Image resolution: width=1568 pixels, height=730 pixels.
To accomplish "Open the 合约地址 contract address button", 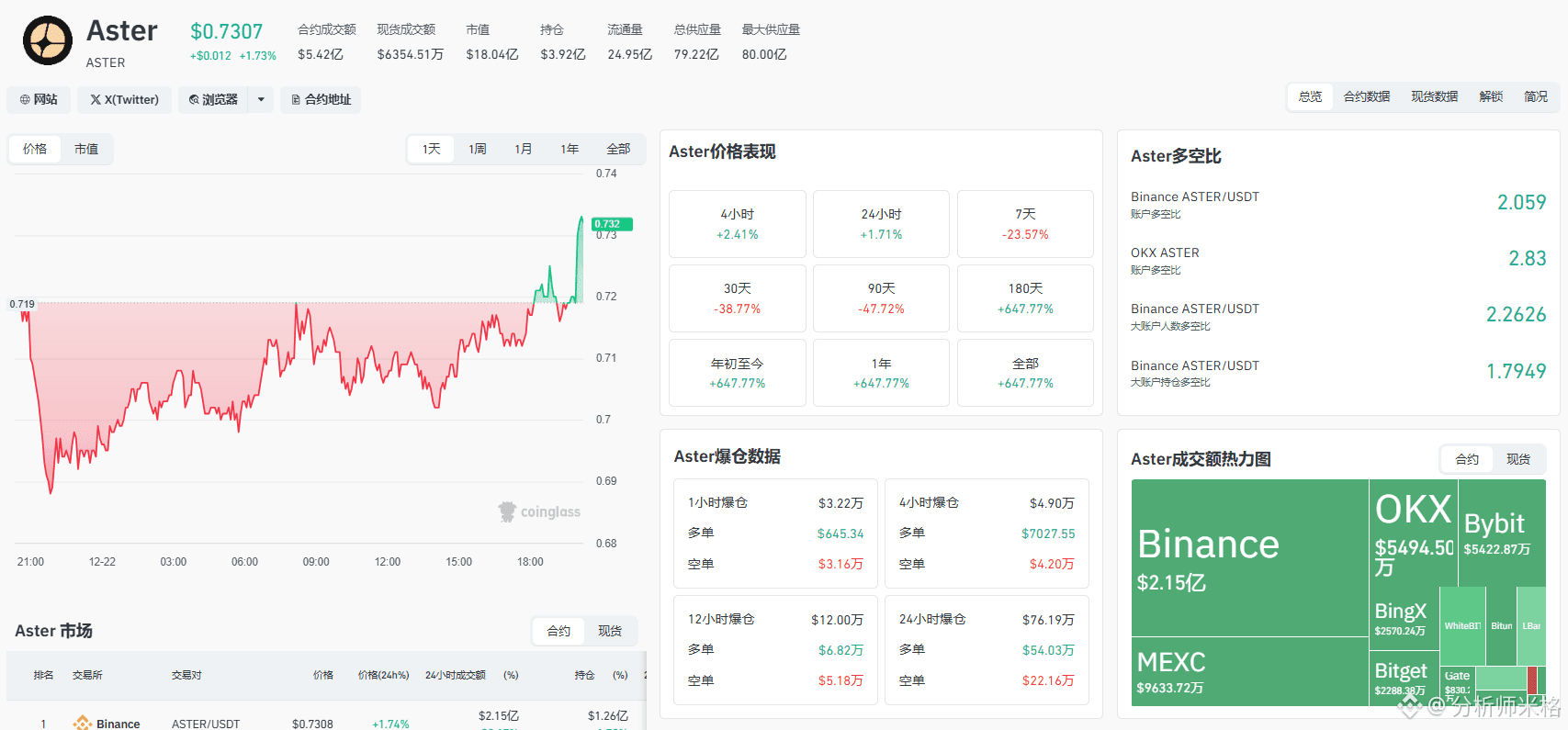I will (x=321, y=99).
